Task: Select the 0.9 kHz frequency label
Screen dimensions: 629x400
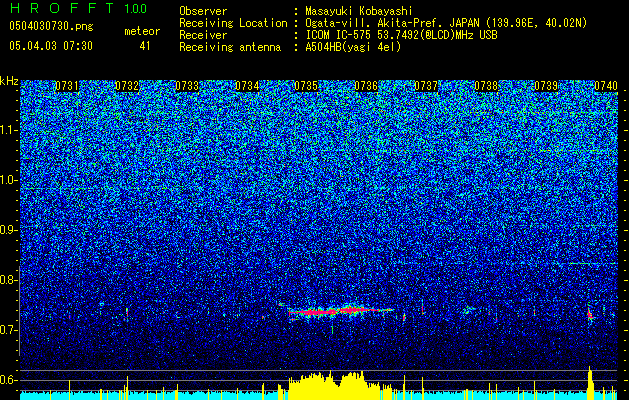Action: click(x=9, y=230)
